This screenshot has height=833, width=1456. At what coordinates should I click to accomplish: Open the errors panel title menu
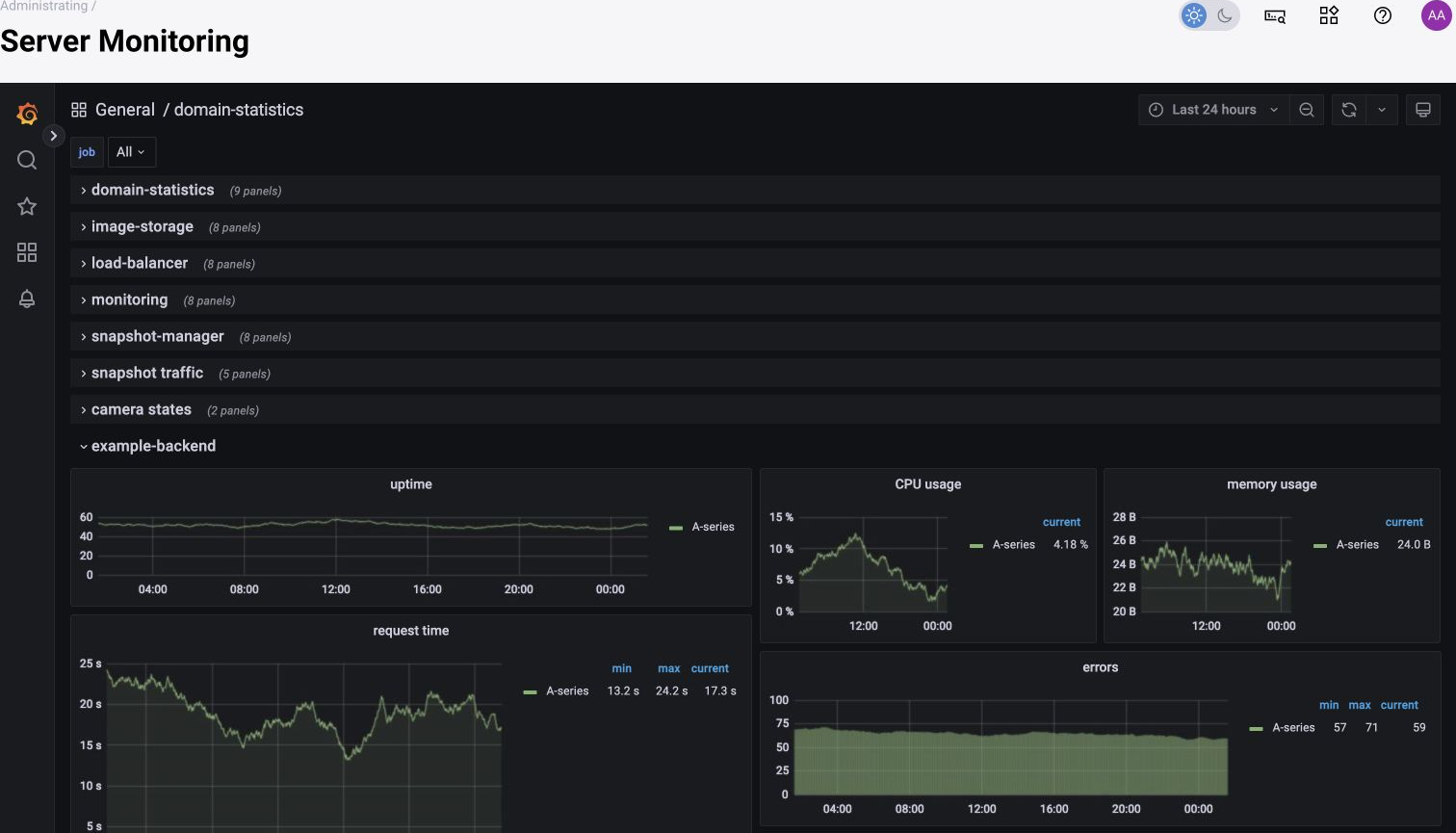pyautogui.click(x=1101, y=667)
